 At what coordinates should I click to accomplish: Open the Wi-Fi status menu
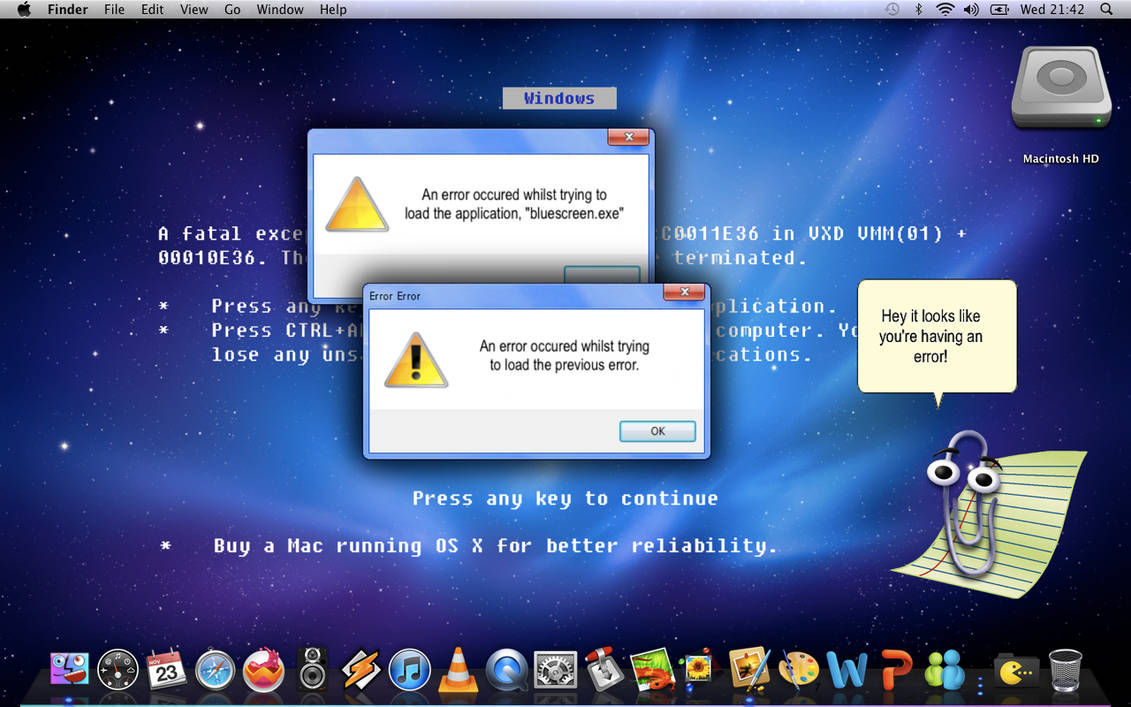(945, 9)
